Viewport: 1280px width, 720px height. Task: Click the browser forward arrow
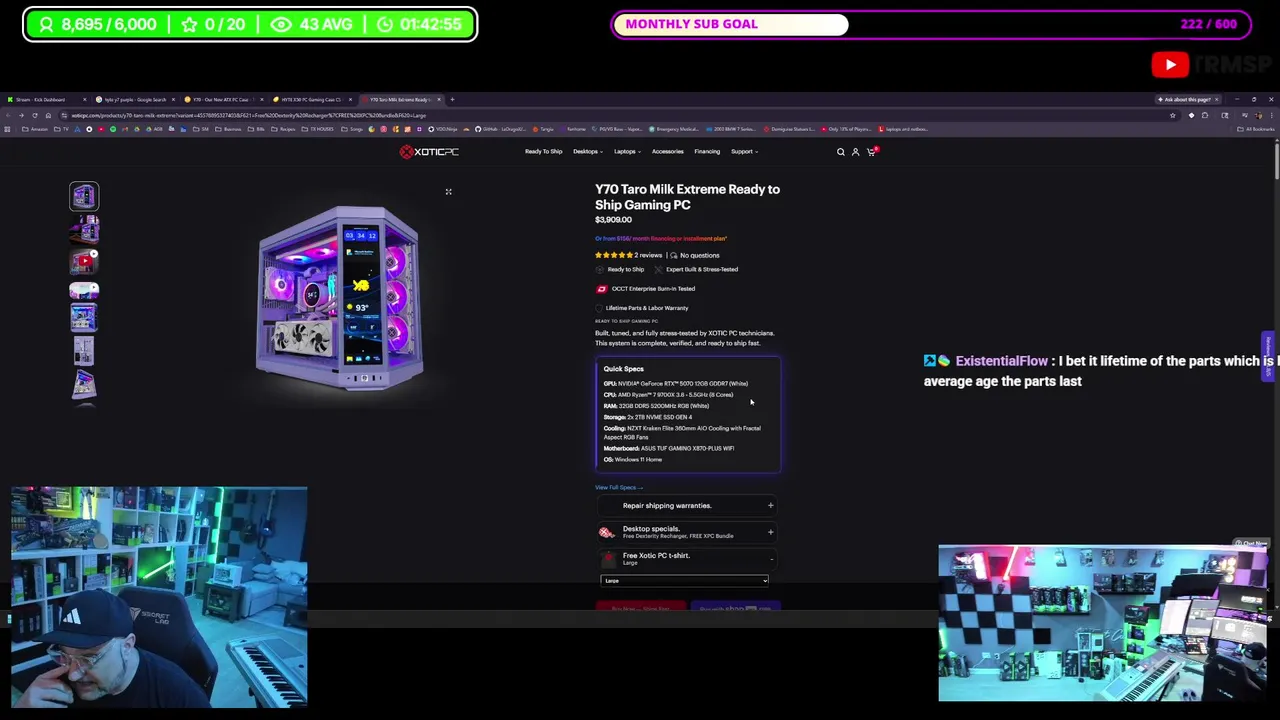click(x=21, y=115)
